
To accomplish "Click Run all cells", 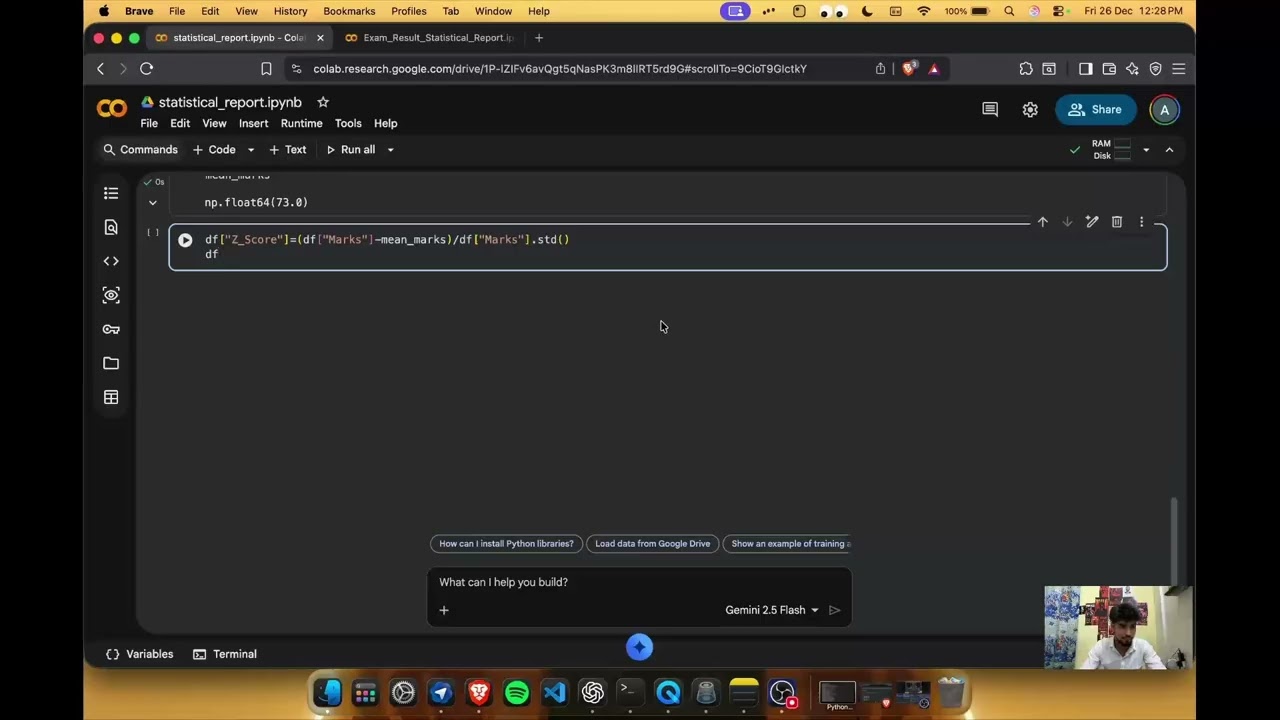I will coord(351,150).
